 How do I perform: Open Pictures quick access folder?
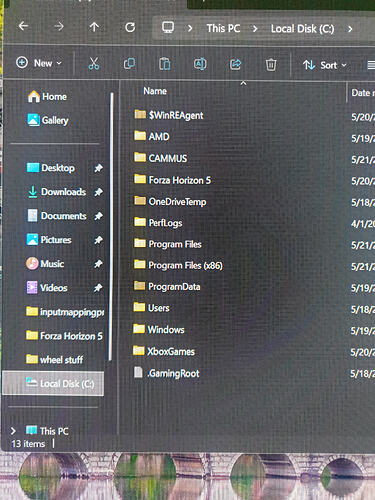pyautogui.click(x=49, y=240)
